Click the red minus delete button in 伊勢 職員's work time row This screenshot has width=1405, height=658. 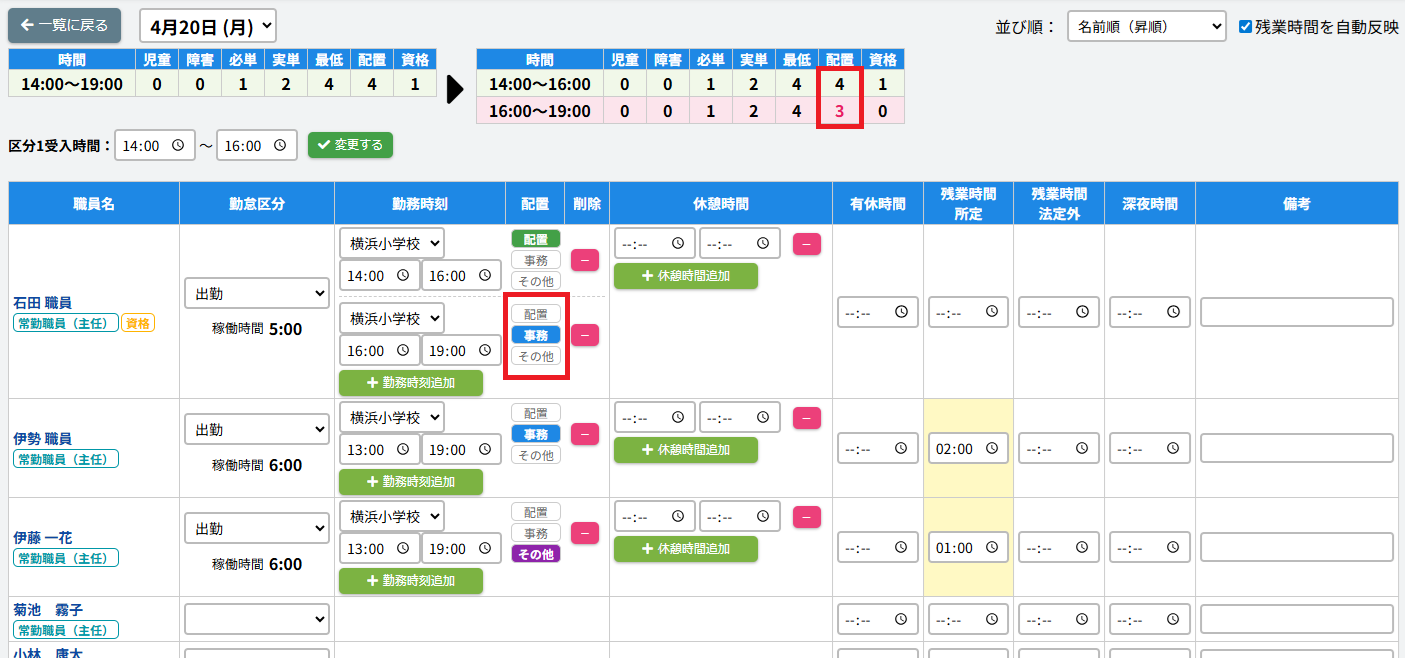584,434
